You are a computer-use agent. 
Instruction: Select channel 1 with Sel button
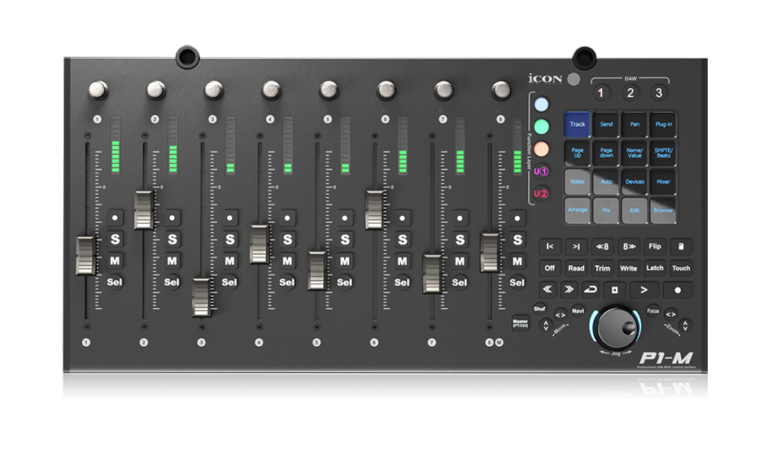coord(115,282)
